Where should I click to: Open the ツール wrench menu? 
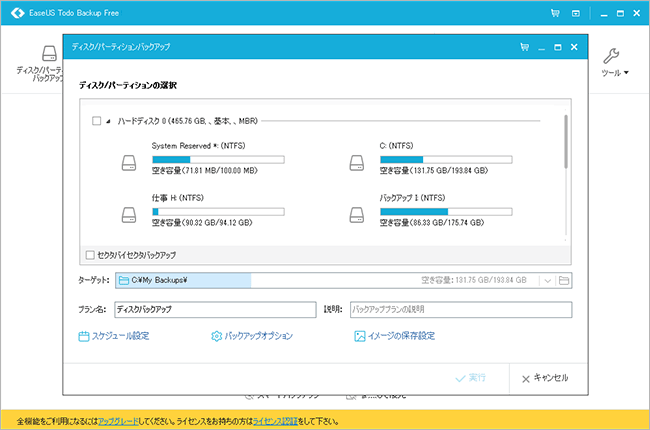tap(615, 62)
